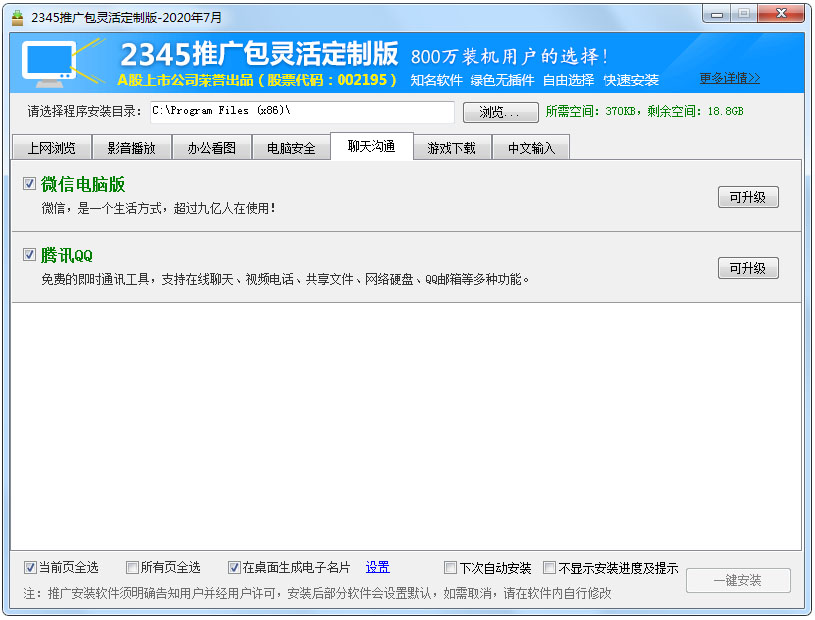The image size is (815, 620).
Task: Close the installer window
Action: 781,14
